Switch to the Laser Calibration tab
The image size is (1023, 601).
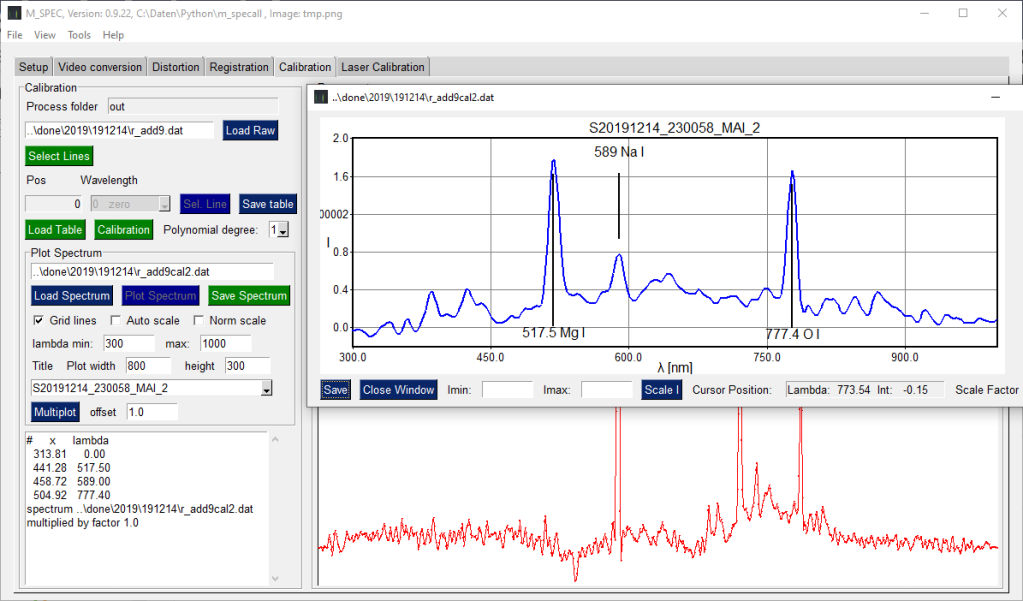pyautogui.click(x=383, y=67)
